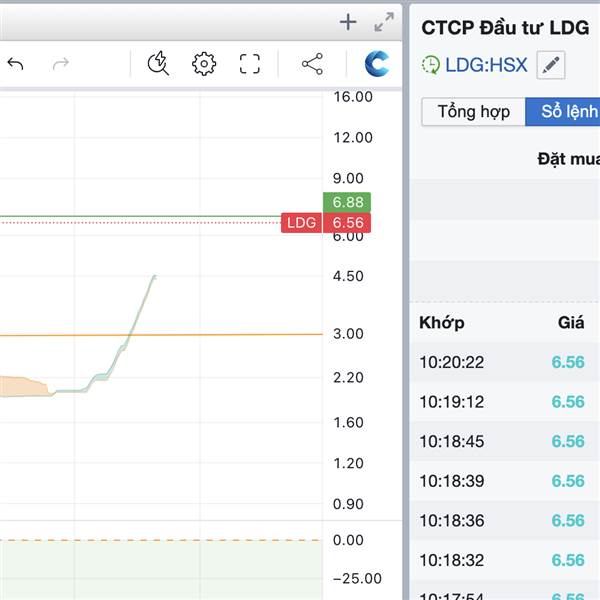The height and width of the screenshot is (600, 600).
Task: Add new chart with plus icon
Action: [x=348, y=22]
